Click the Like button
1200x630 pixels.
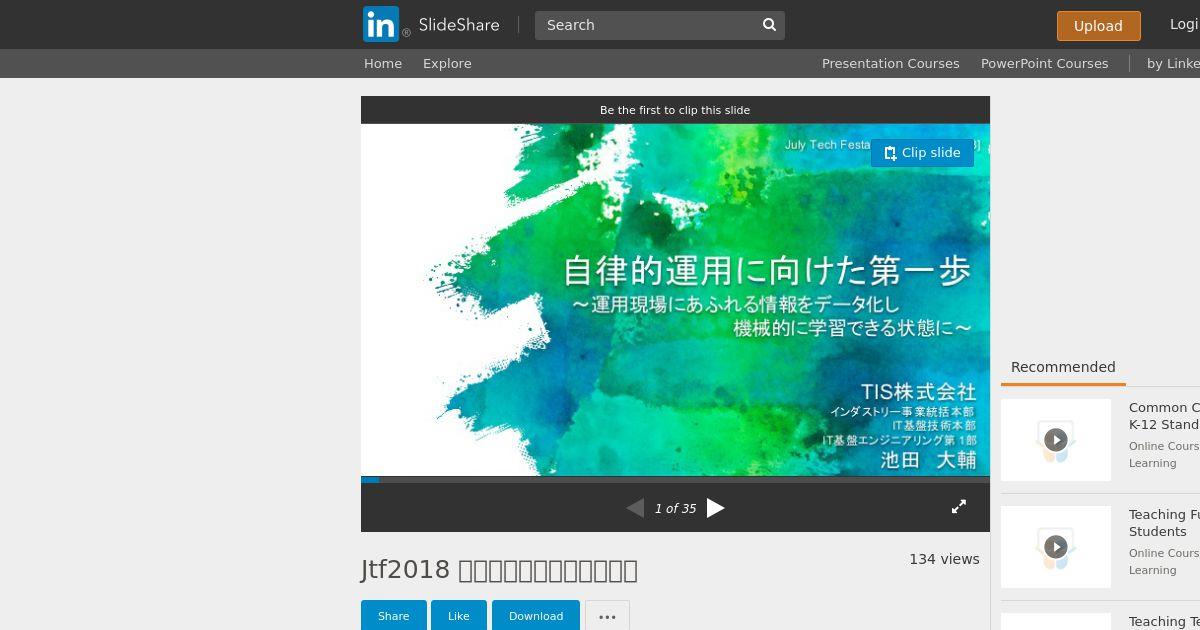[x=458, y=616]
